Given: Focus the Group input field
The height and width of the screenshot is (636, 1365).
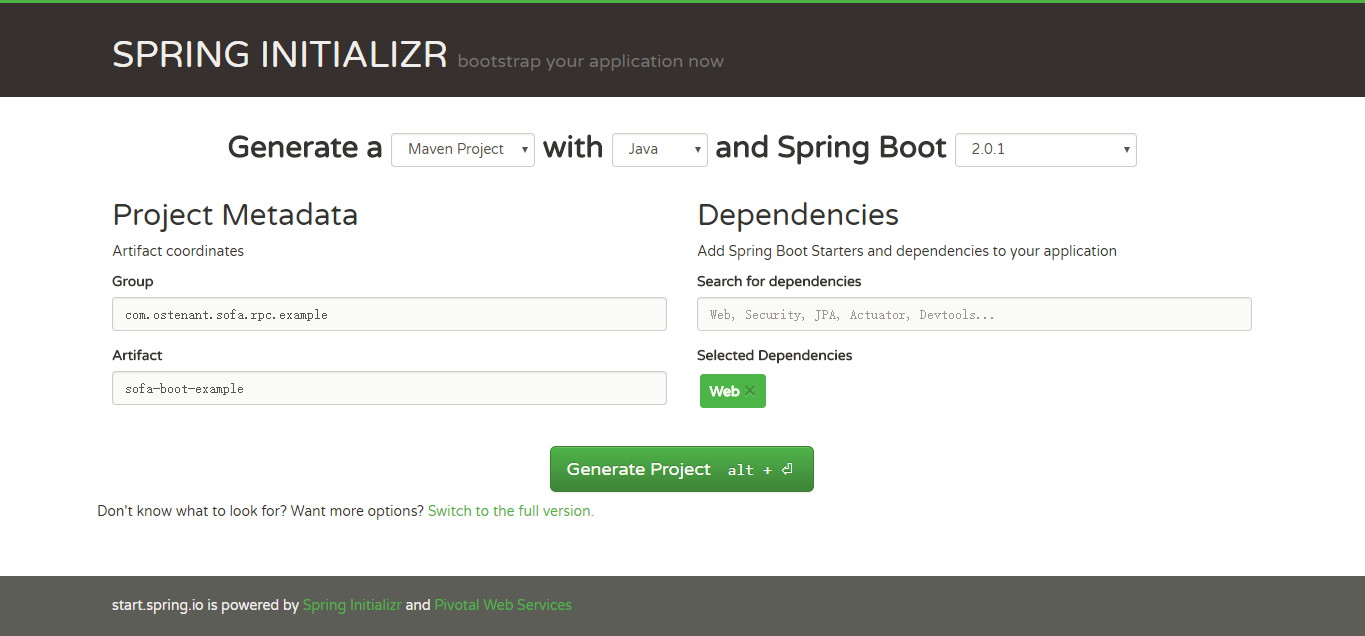Looking at the screenshot, I should [x=389, y=314].
